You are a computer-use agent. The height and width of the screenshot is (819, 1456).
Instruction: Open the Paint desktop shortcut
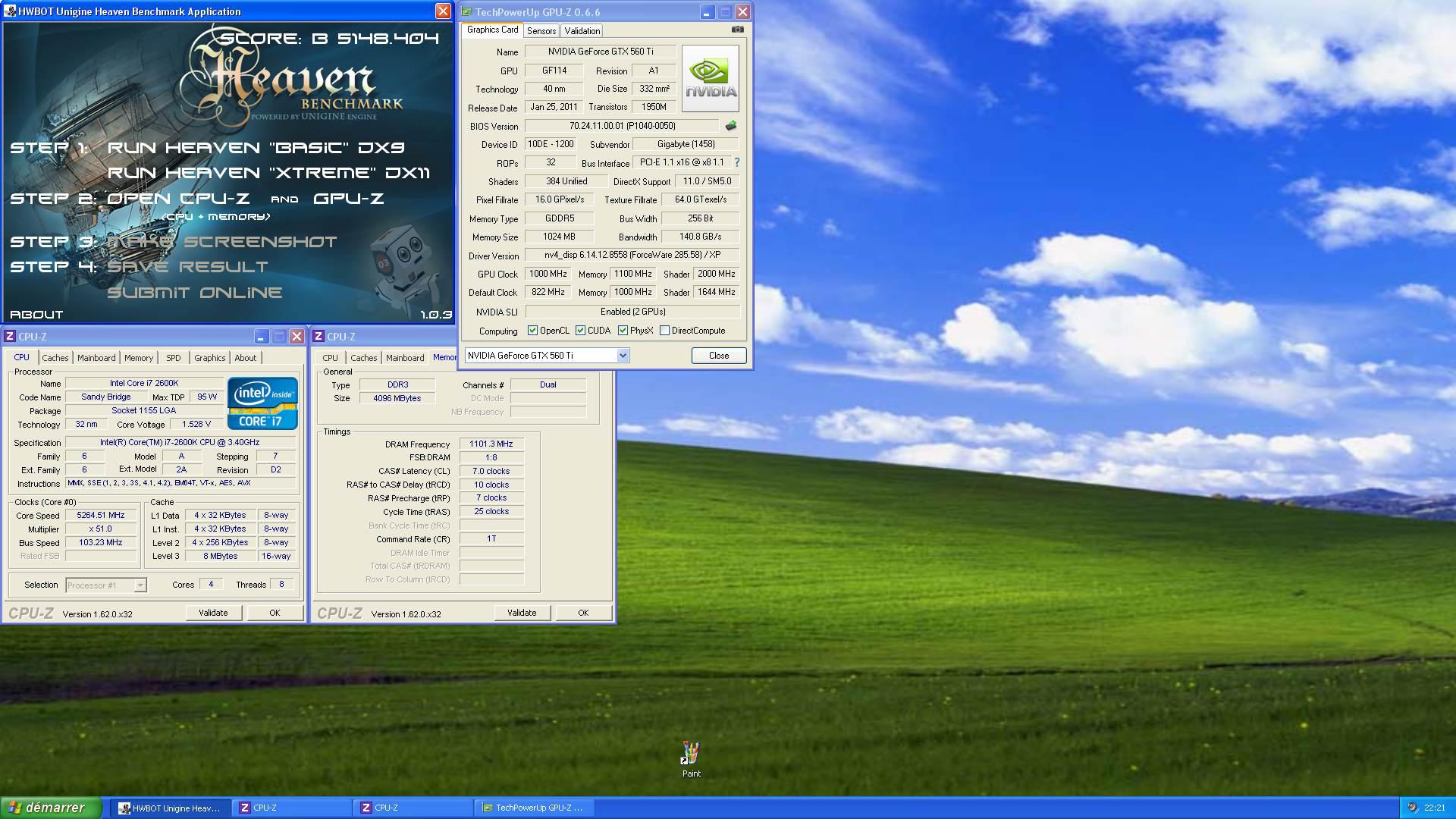coord(691,759)
